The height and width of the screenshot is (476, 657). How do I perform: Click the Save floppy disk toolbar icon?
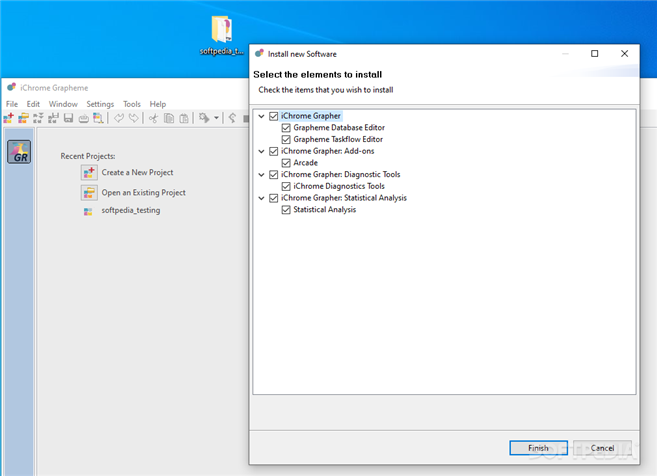[x=68, y=118]
